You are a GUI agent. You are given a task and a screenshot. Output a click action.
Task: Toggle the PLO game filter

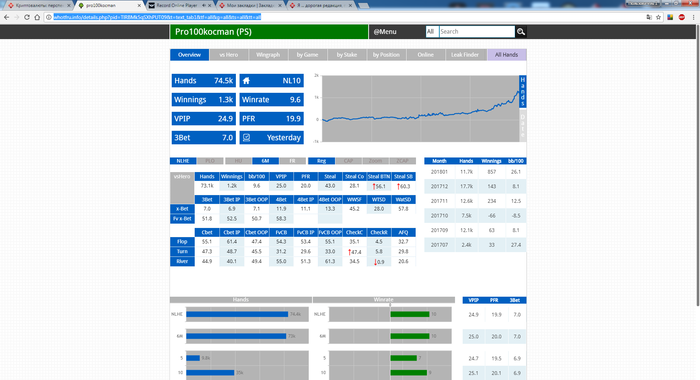click(210, 161)
